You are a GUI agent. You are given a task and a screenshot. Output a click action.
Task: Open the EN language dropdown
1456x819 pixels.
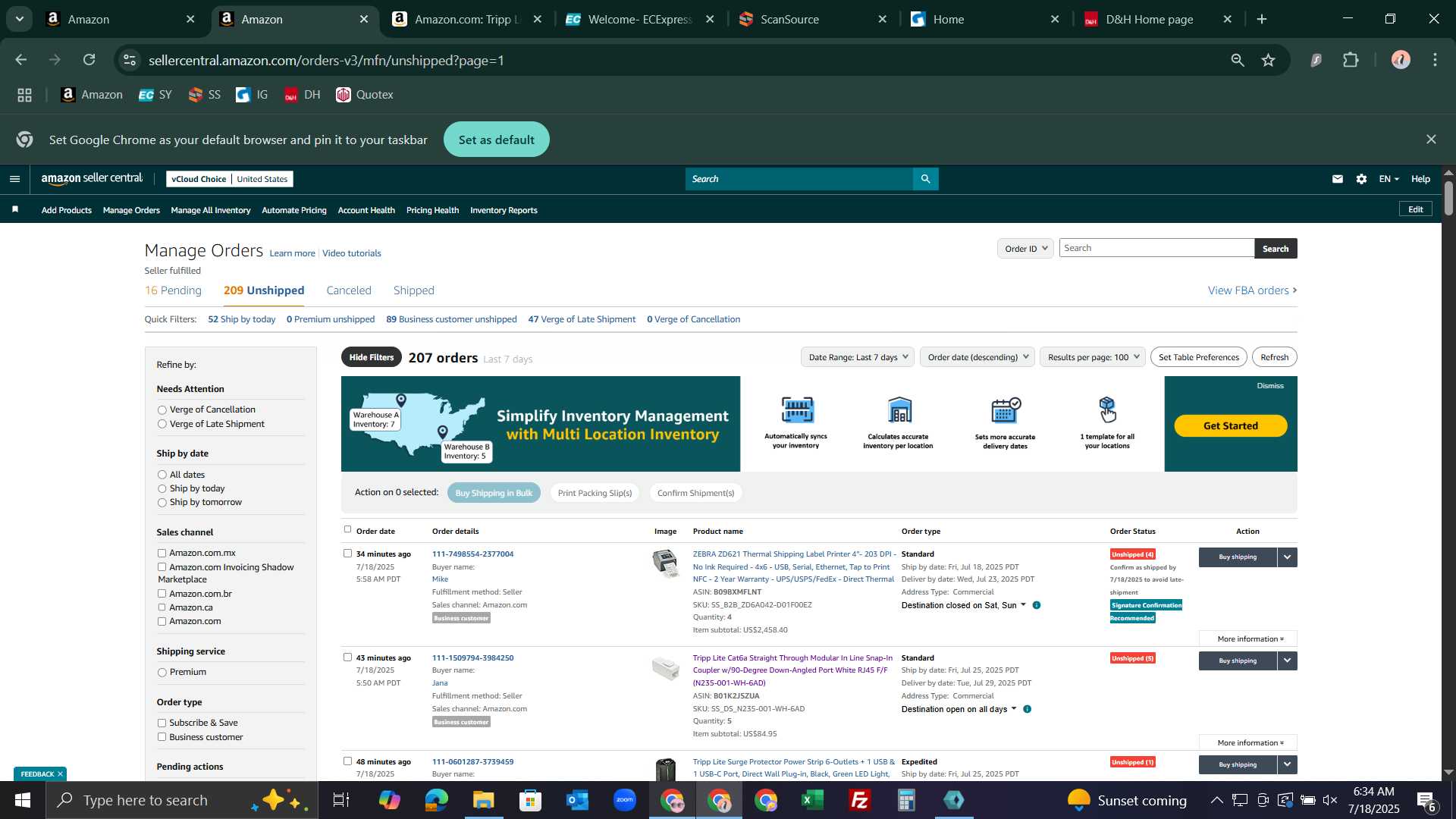click(1389, 179)
